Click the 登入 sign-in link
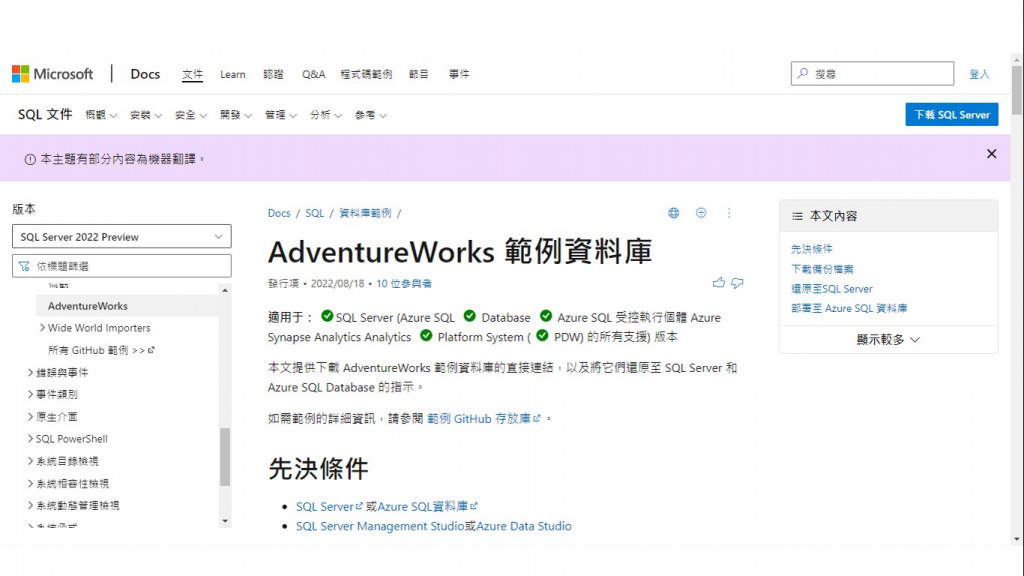Image resolution: width=1024 pixels, height=576 pixels. click(x=979, y=74)
